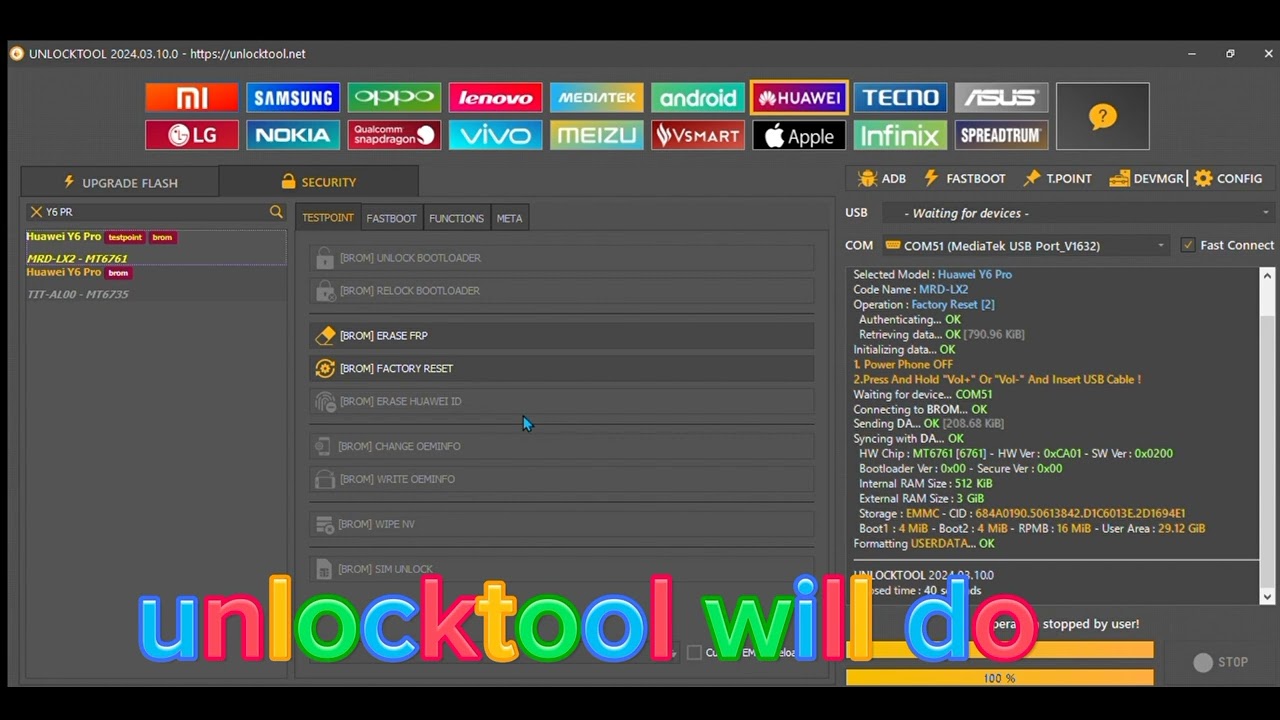Open the LG brand tile

click(192, 135)
